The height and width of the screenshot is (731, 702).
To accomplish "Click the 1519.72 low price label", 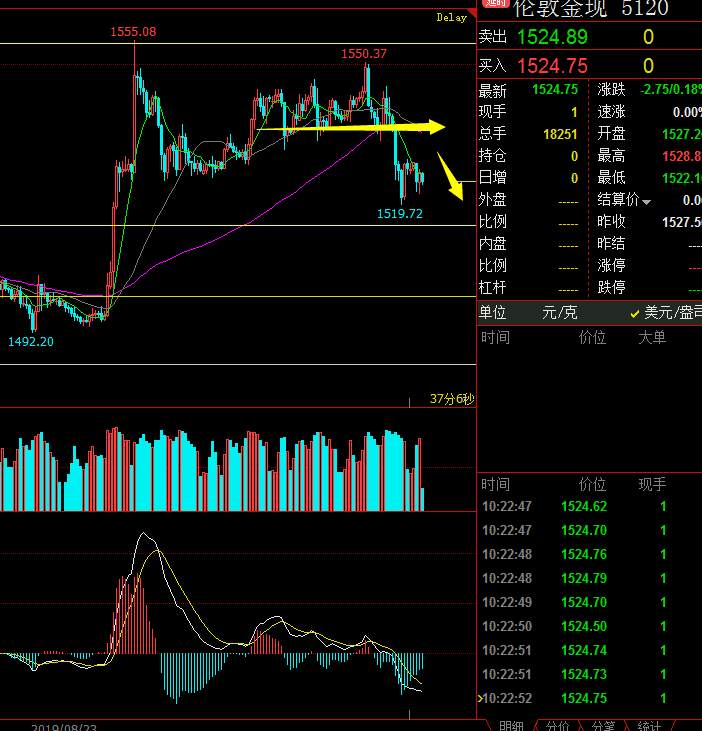I will [x=399, y=214].
